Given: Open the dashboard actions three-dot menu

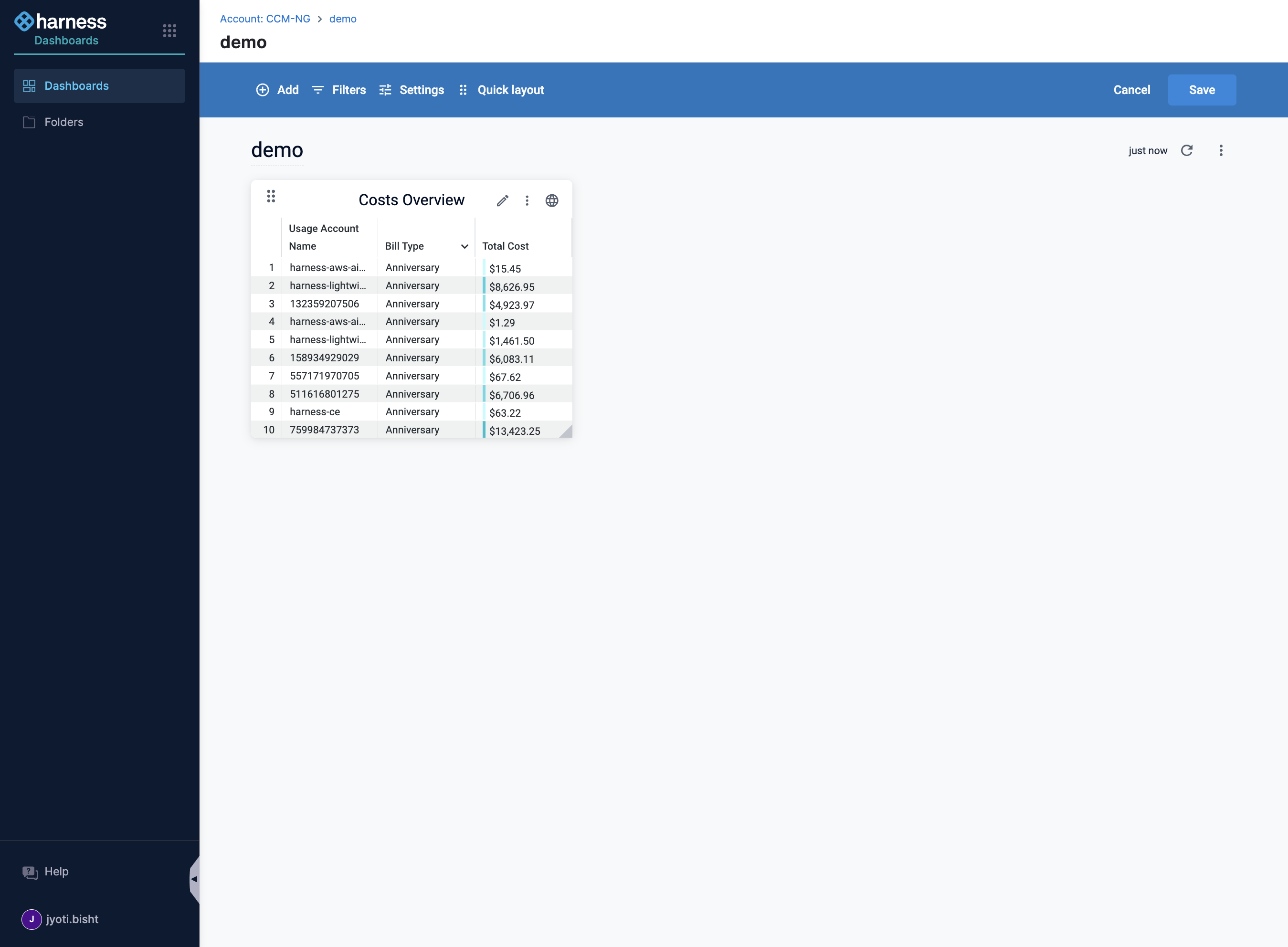Looking at the screenshot, I should point(1221,150).
